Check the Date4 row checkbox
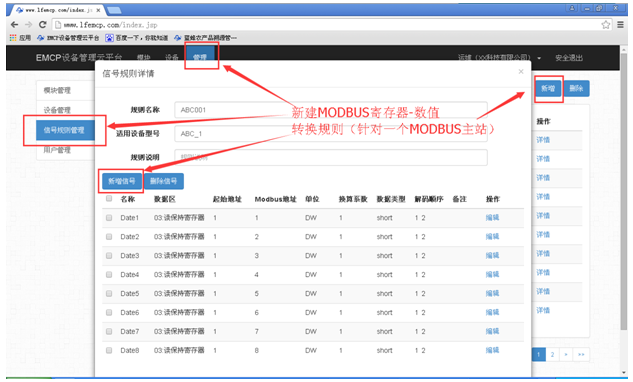The image size is (633, 382). (109, 275)
